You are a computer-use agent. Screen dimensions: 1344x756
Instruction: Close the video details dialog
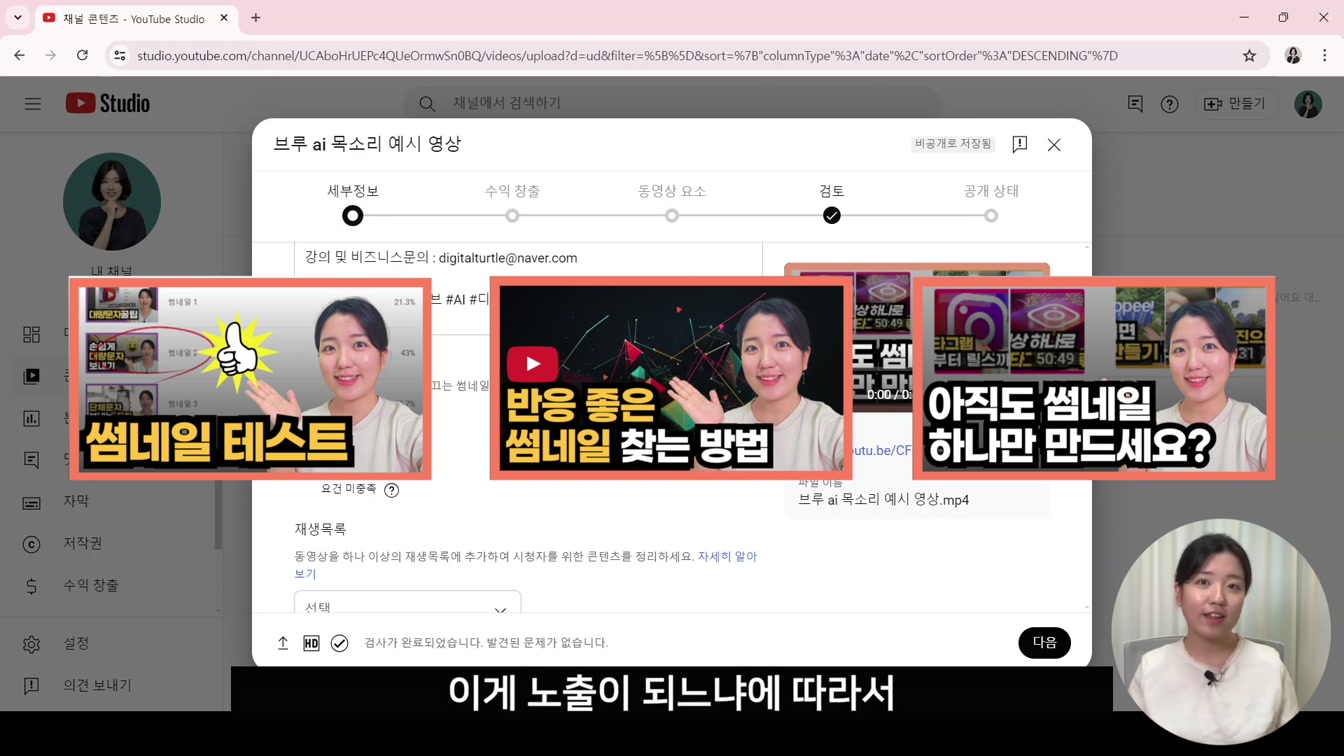point(1054,145)
